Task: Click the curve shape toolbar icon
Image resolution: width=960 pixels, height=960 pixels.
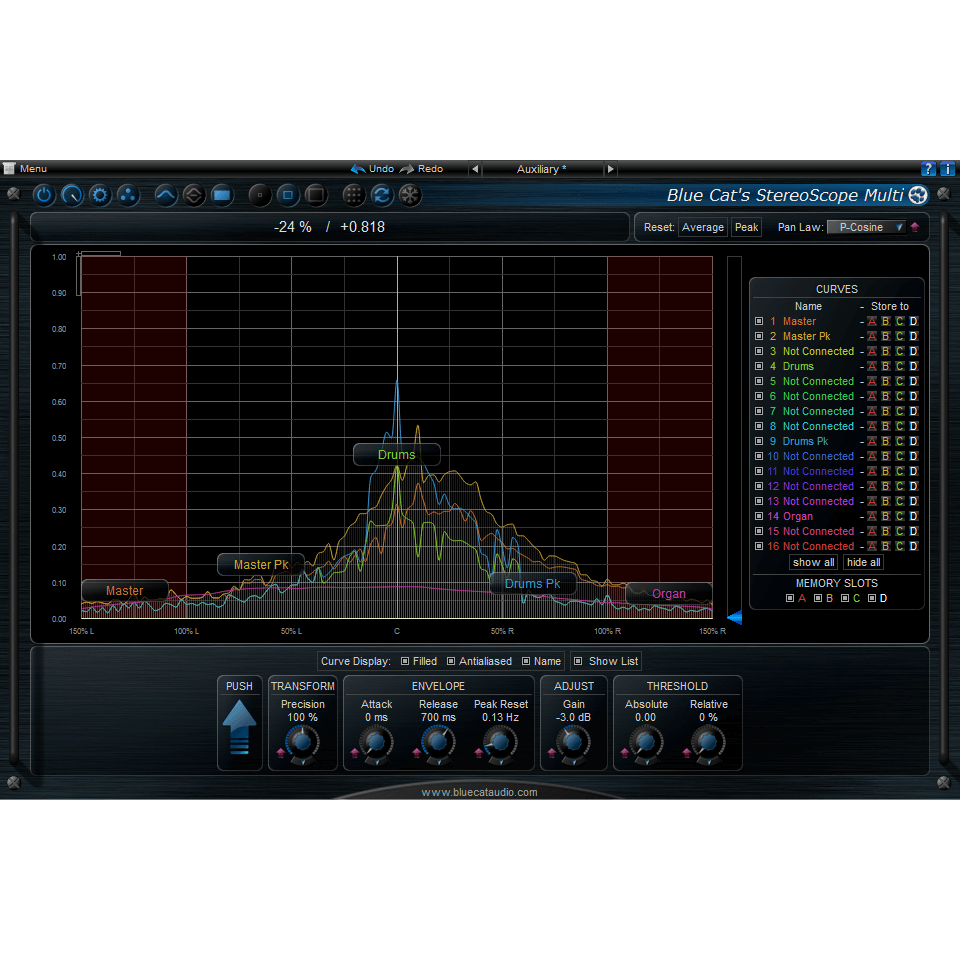Action: 166,195
